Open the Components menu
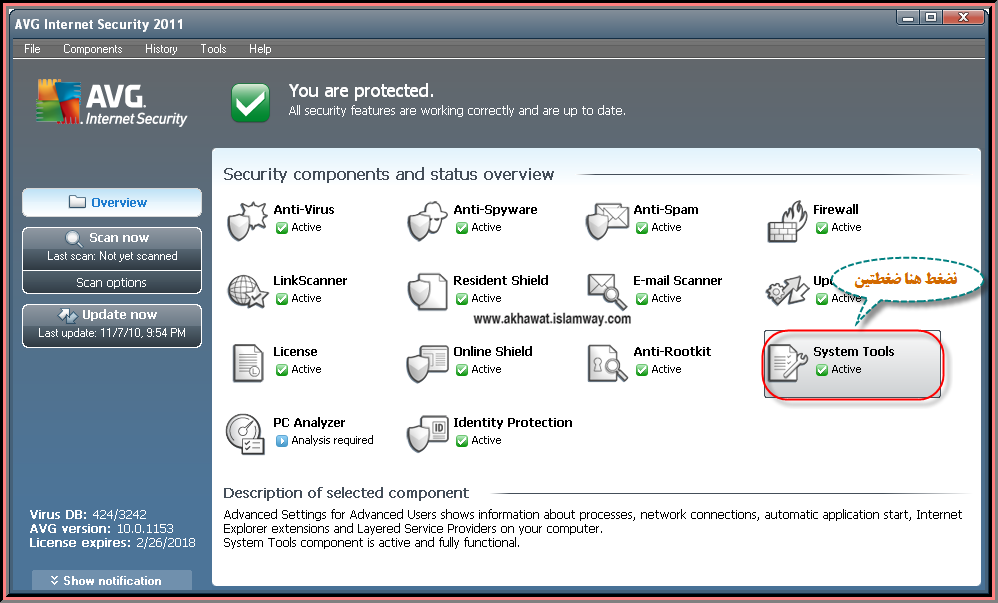998x603 pixels. pyautogui.click(x=92, y=49)
